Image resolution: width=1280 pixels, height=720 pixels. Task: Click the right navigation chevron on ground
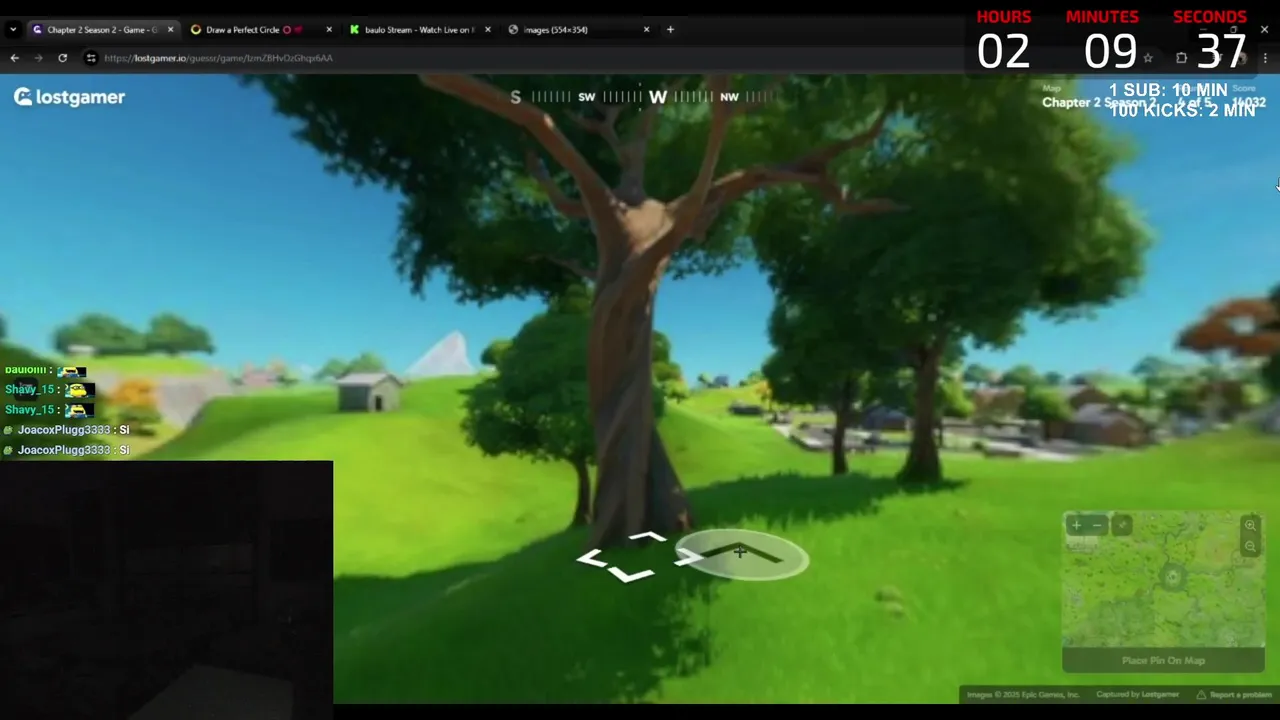pyautogui.click(x=688, y=557)
